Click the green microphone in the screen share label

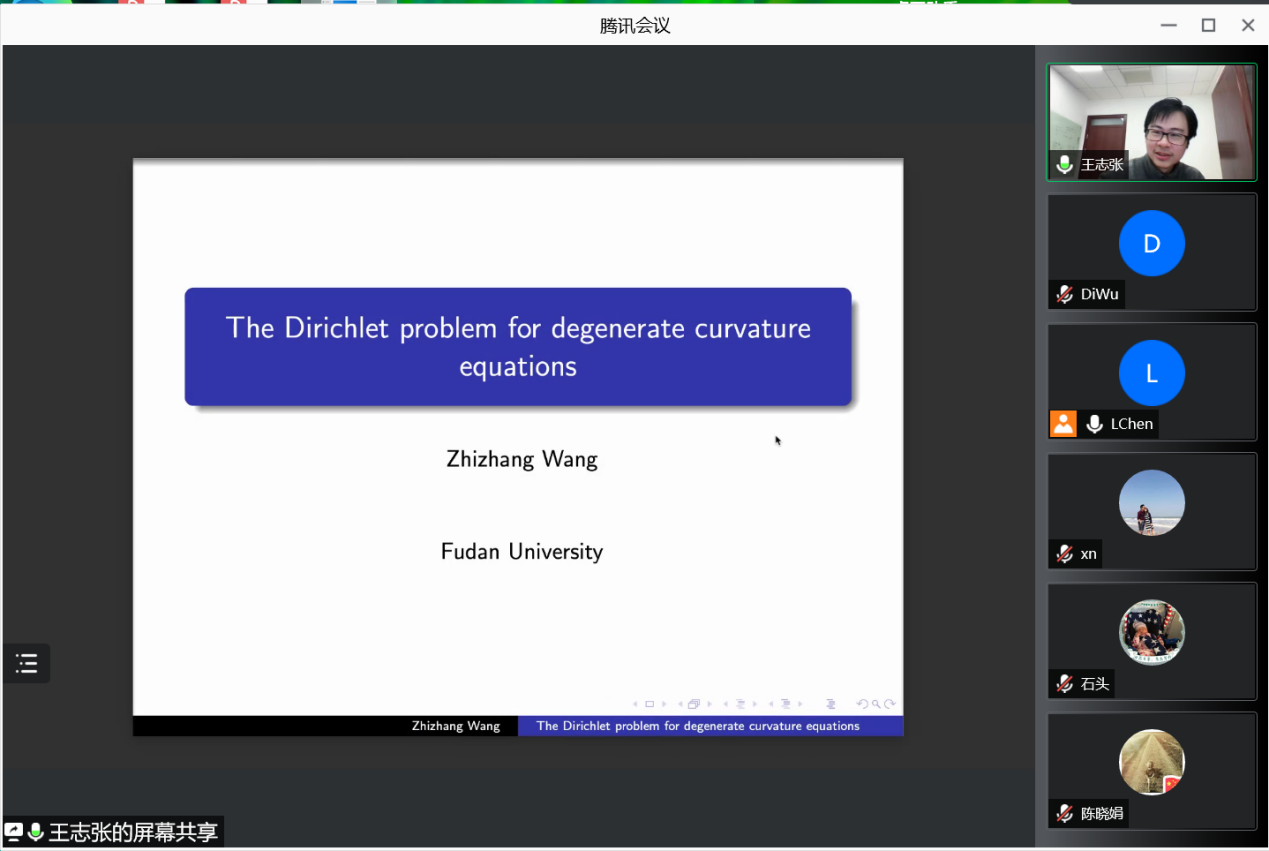pos(36,832)
